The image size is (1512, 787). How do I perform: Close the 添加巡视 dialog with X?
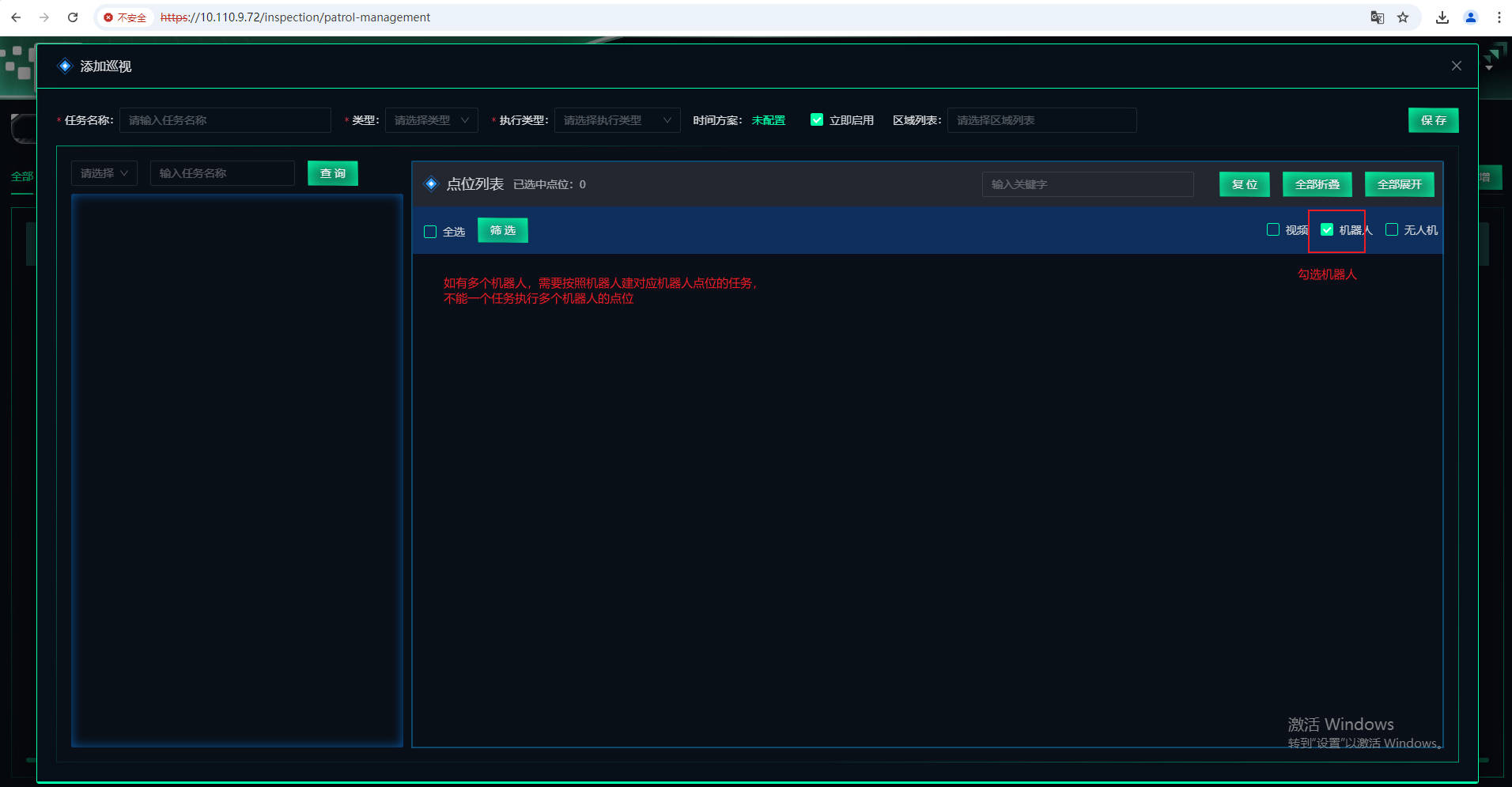(x=1457, y=66)
